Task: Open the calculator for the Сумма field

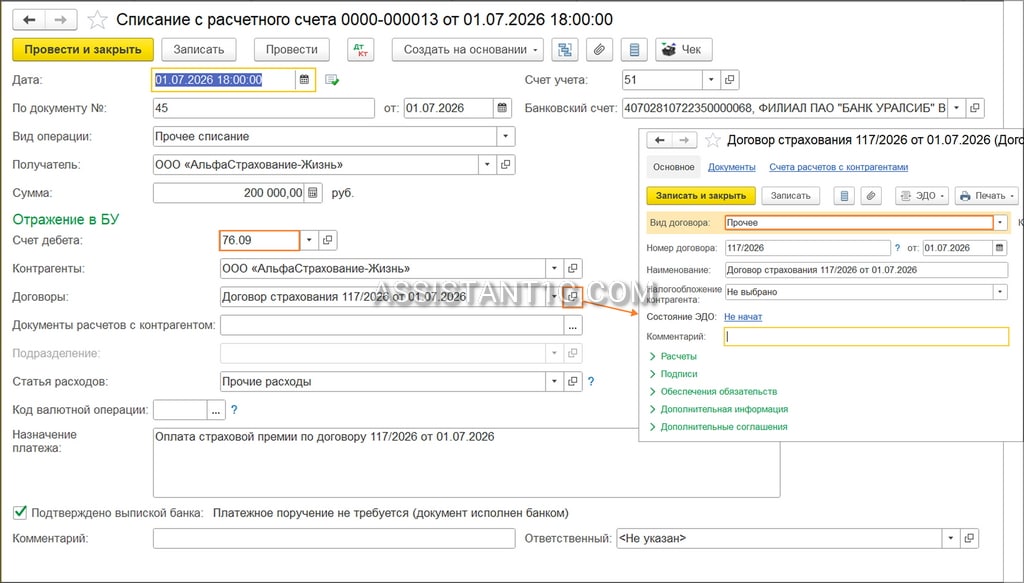Action: pyautogui.click(x=313, y=193)
